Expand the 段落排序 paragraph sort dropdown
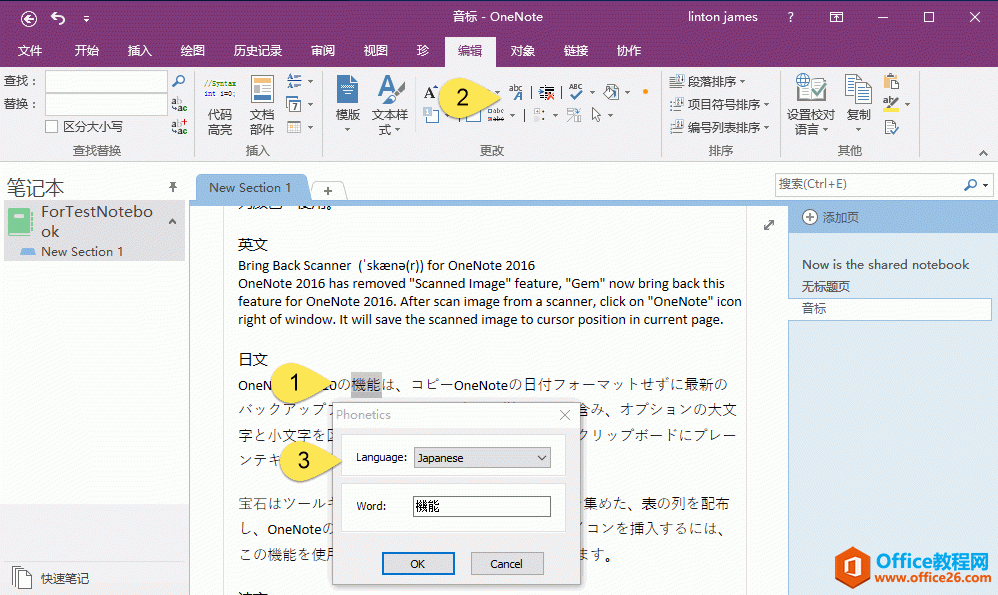The height and width of the screenshot is (595, 998). (743, 81)
